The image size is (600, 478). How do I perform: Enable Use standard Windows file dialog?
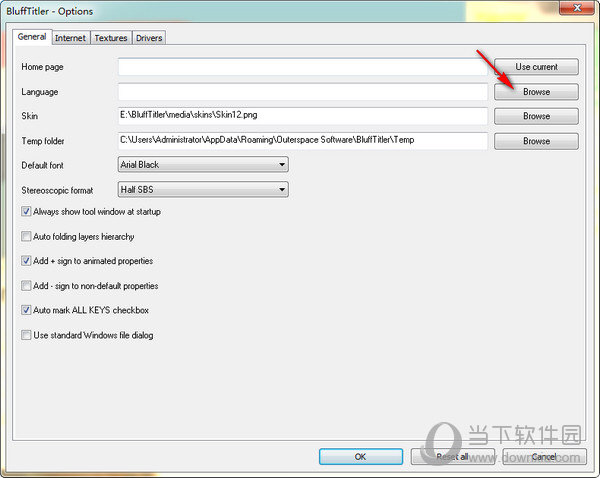pos(26,335)
